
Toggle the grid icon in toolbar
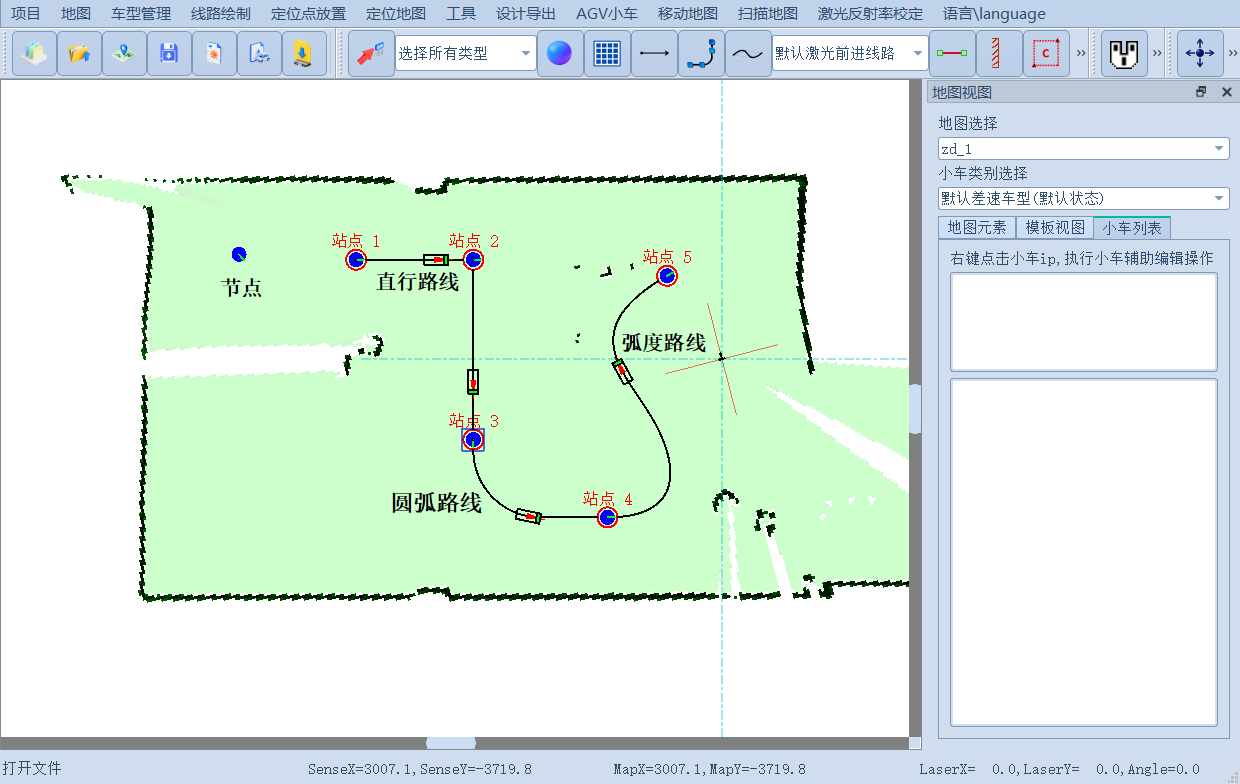point(607,54)
